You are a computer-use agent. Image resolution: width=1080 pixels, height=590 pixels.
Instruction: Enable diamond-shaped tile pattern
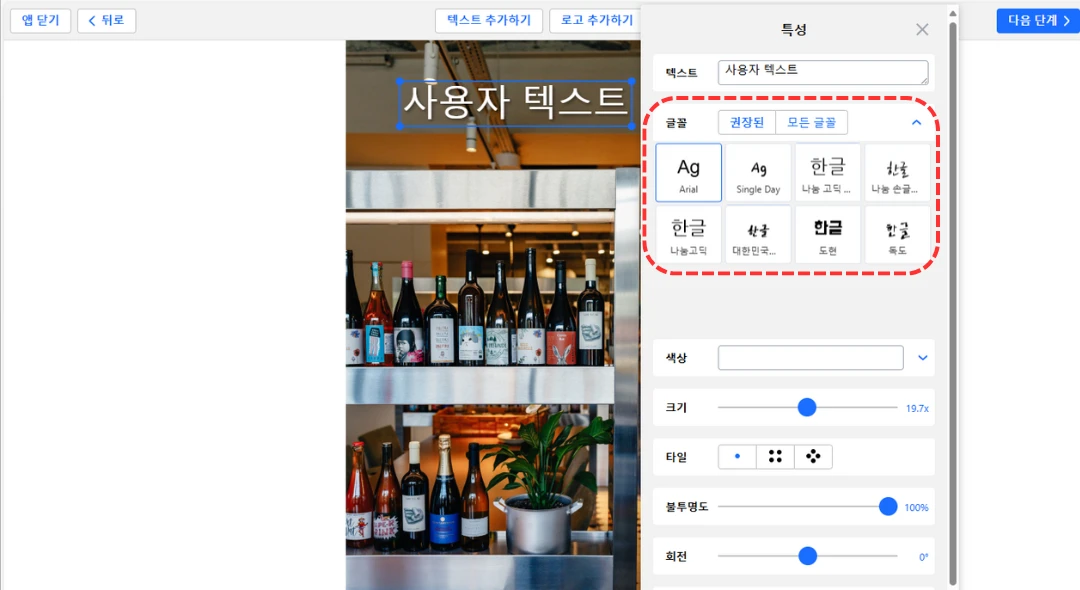coord(813,457)
